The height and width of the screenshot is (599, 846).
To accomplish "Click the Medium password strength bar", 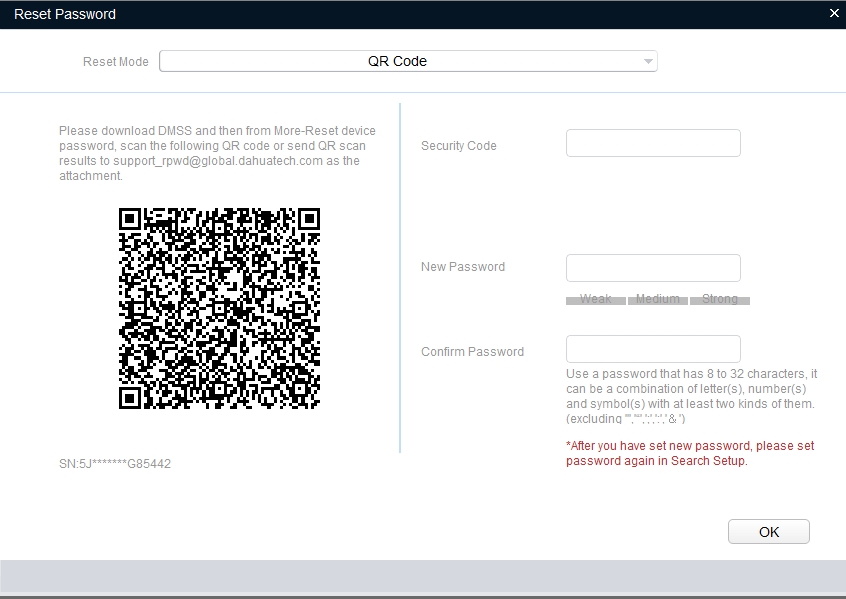I will [657, 300].
